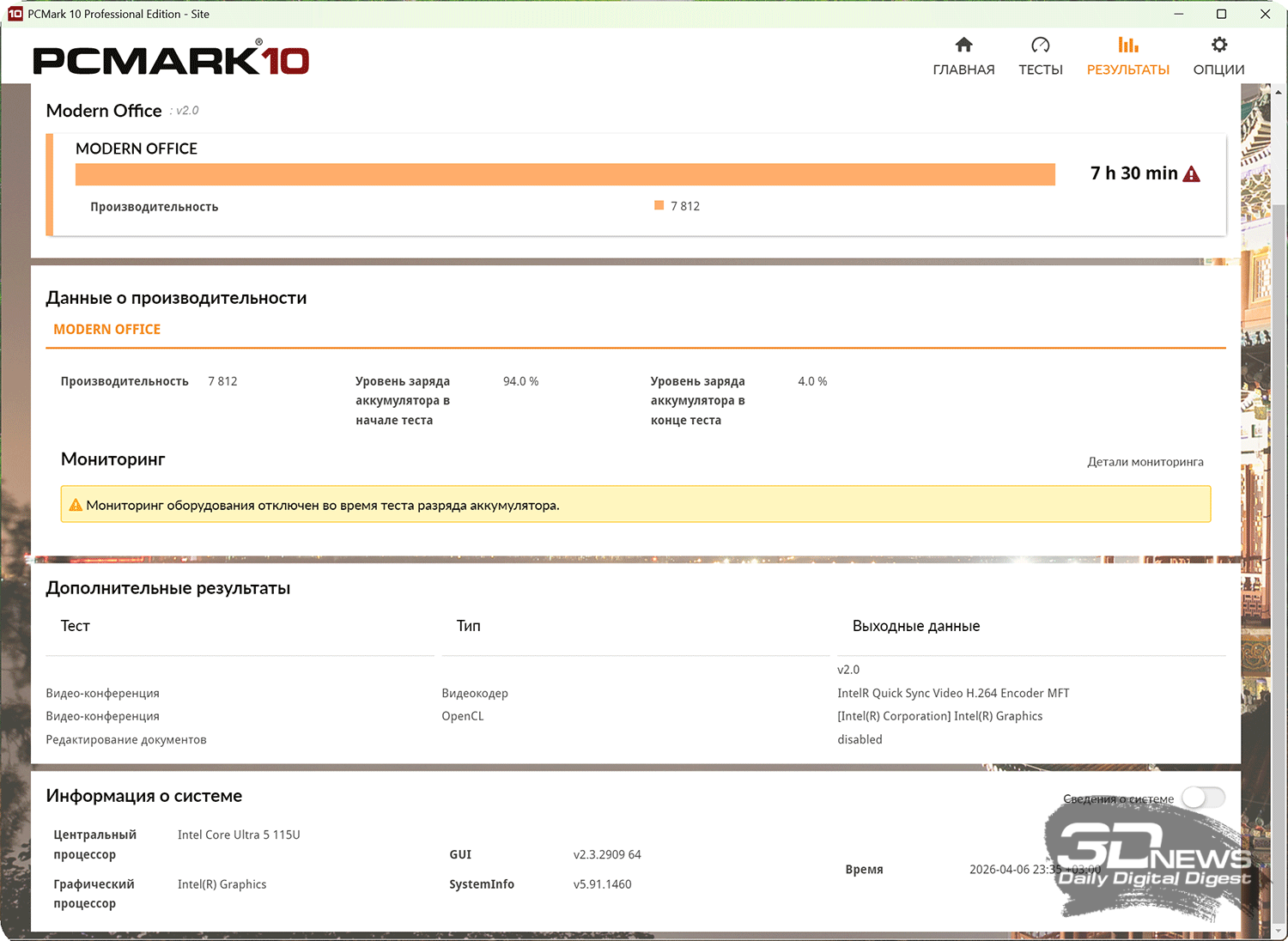Open the Тесты gauge icon
The image size is (1288, 941).
point(1040,45)
